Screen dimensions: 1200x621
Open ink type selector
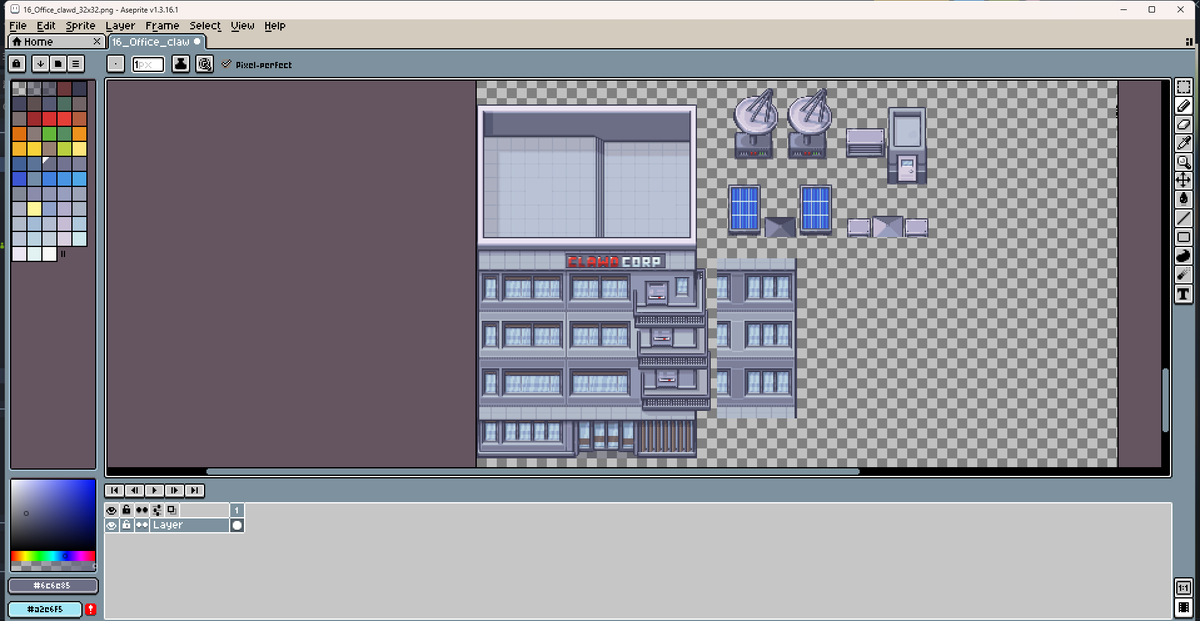tap(181, 64)
